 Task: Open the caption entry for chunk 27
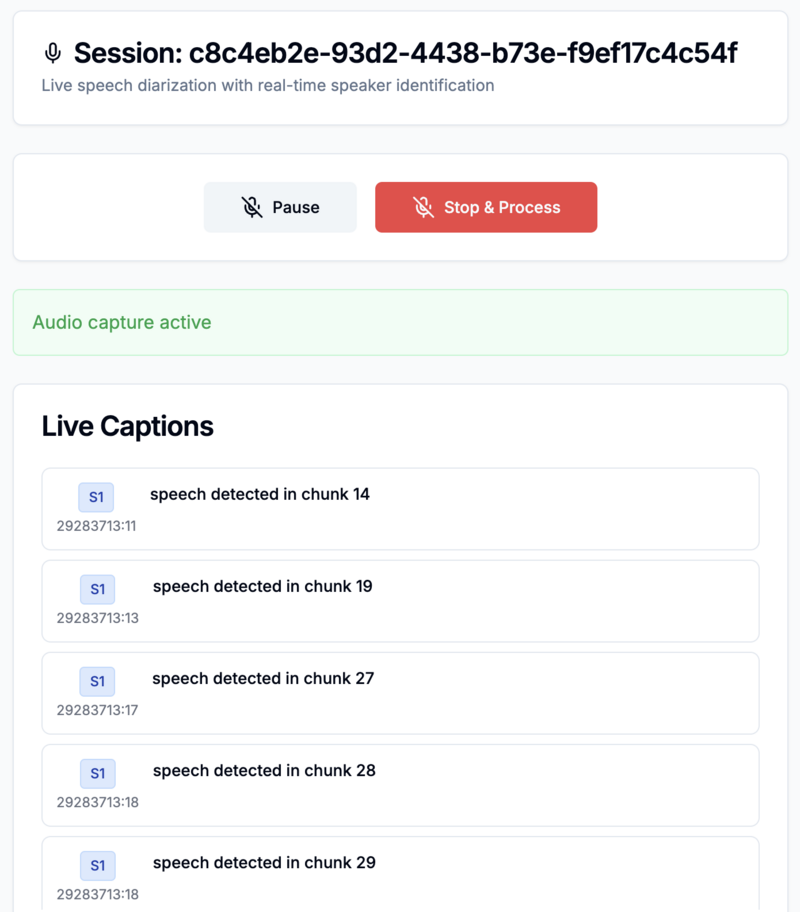tap(400, 693)
